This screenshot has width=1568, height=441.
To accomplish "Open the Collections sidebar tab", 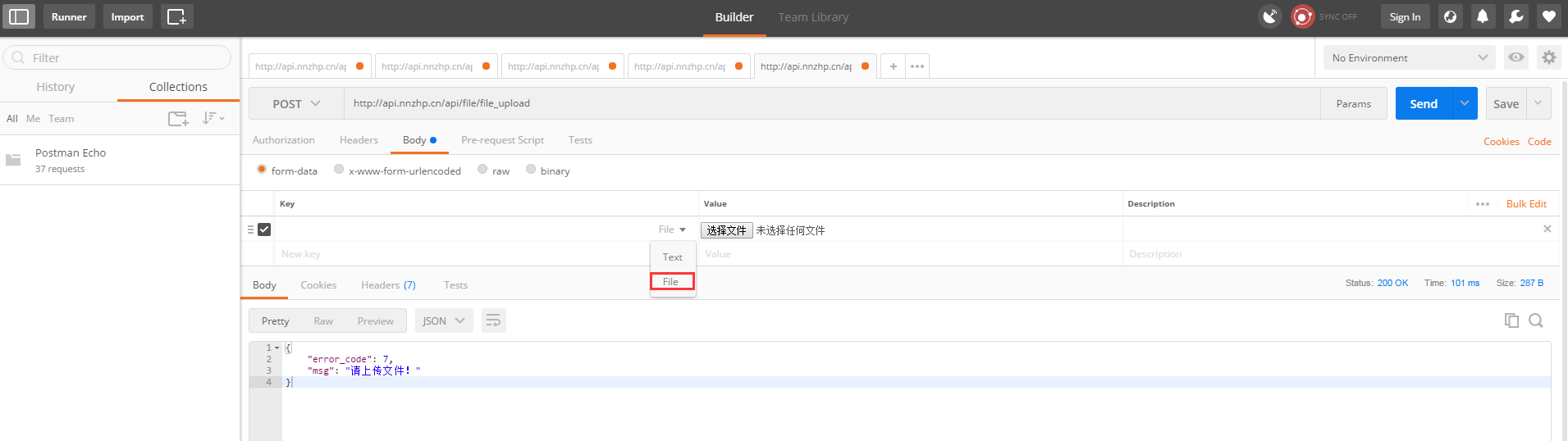I will [178, 87].
